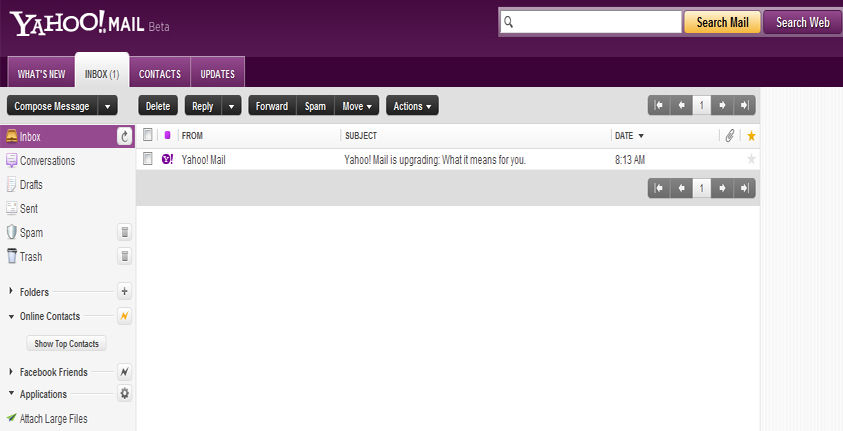The image size is (843, 431).
Task: Click the Compose Message button
Action: point(52,106)
